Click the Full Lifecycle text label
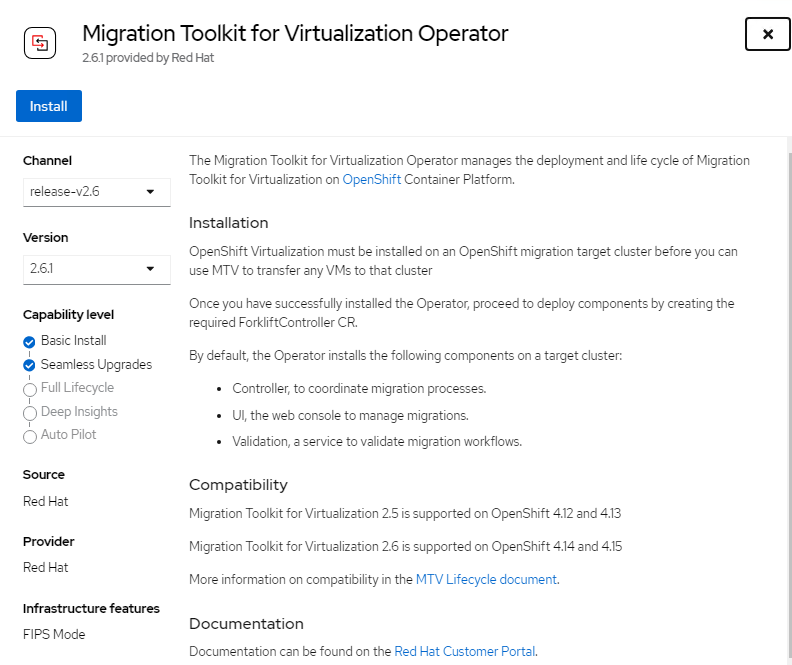The height and width of the screenshot is (665, 792). [77, 388]
